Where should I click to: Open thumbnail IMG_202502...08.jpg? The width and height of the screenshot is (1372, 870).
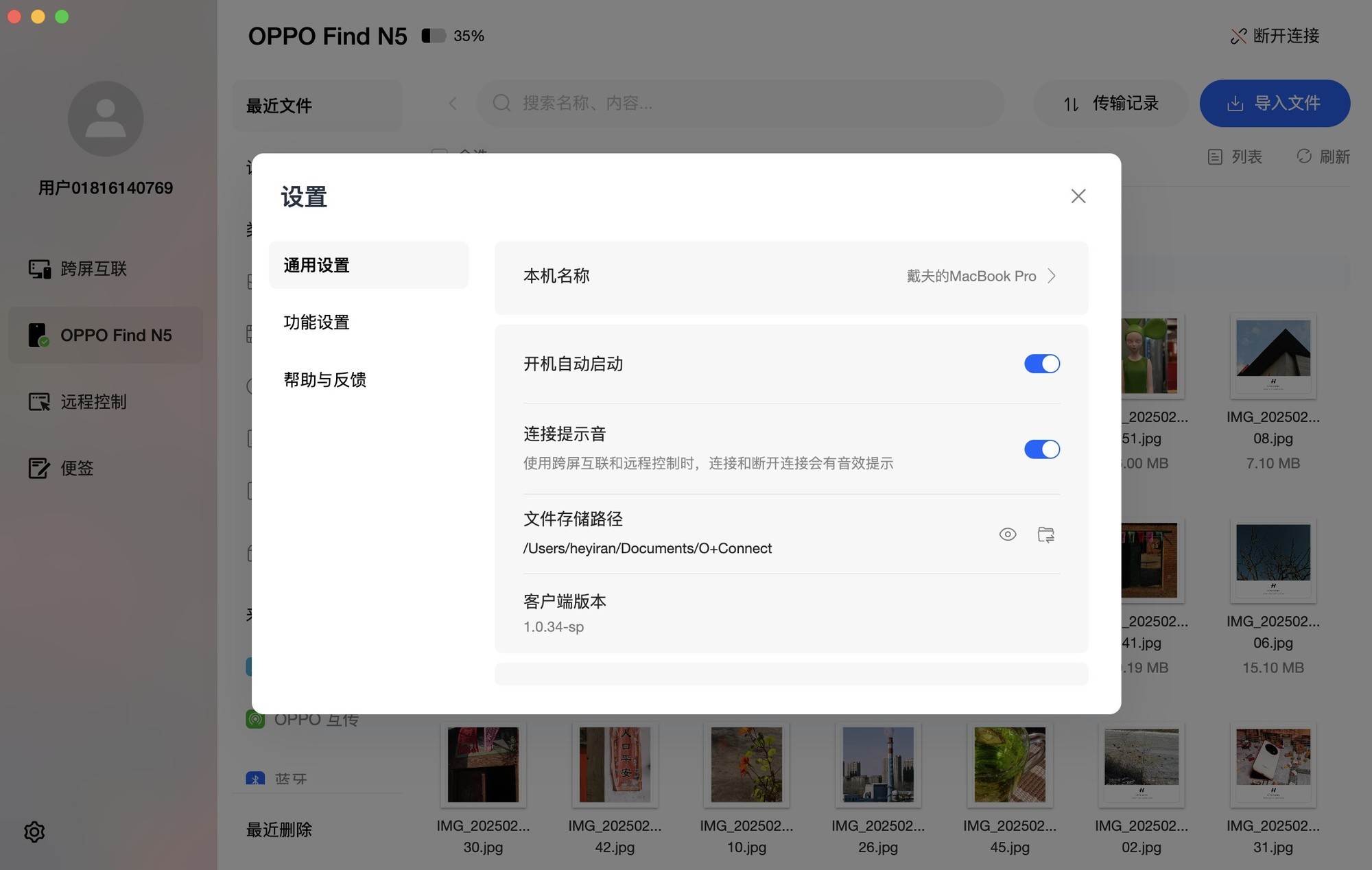point(1273,356)
